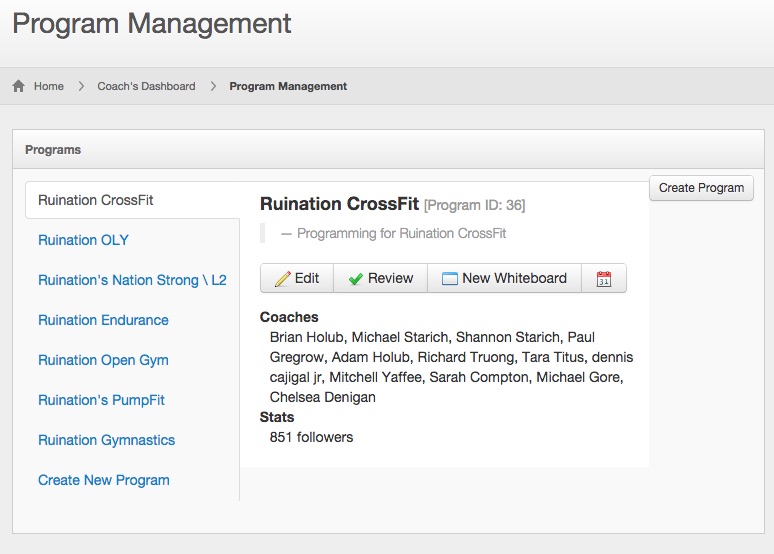Go to Coach's Dashboard breadcrumb

(x=146, y=86)
